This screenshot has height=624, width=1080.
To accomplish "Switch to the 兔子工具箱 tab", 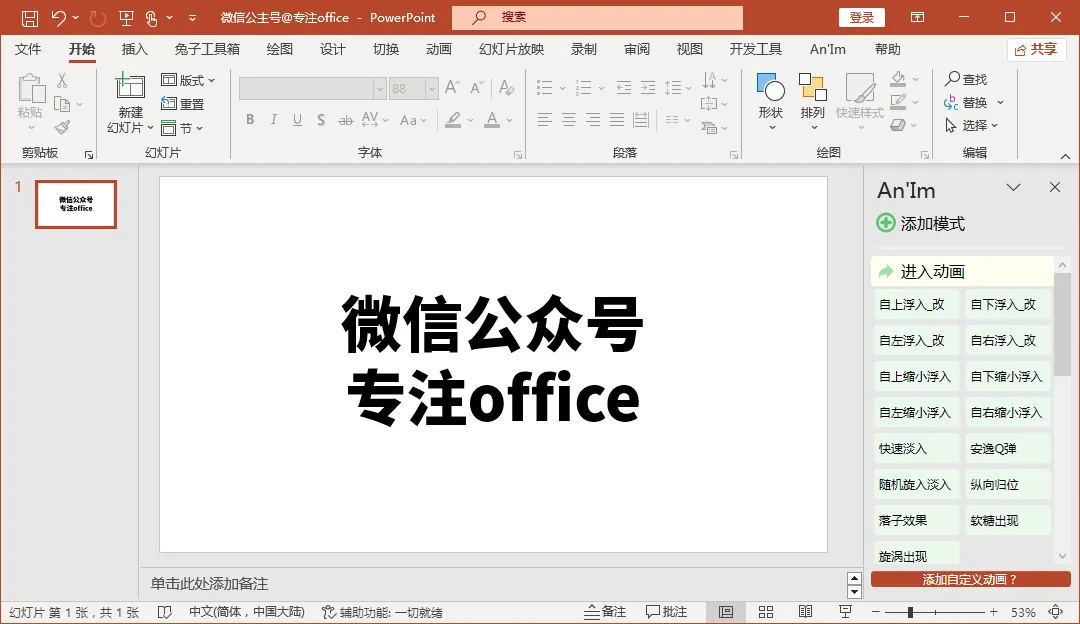I will pos(207,49).
